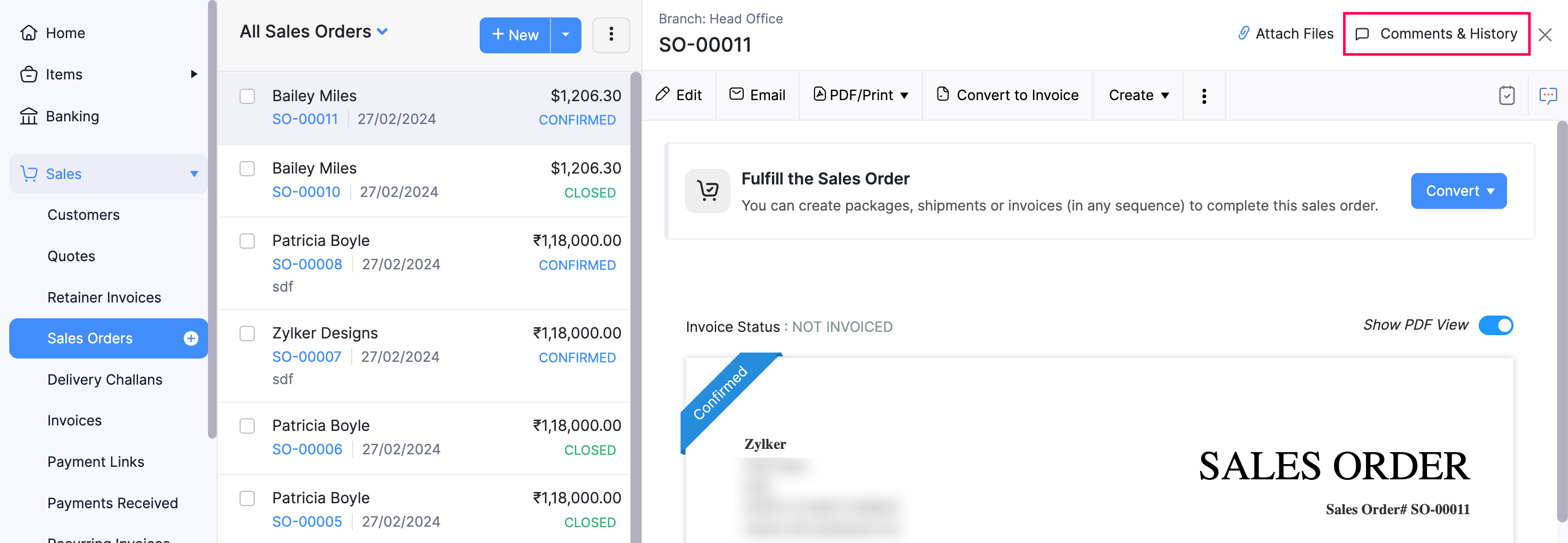Click the plus icon beside Sales Orders
The image size is (1568, 543).
[191, 338]
